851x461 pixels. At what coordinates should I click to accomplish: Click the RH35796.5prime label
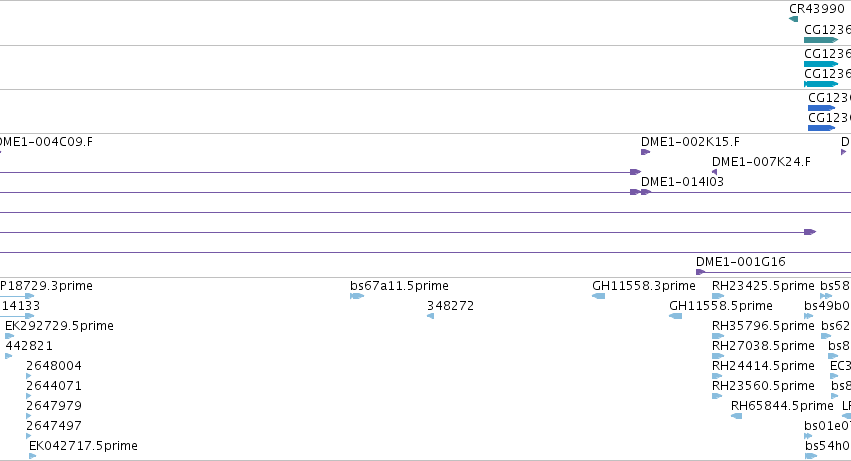[763, 326]
